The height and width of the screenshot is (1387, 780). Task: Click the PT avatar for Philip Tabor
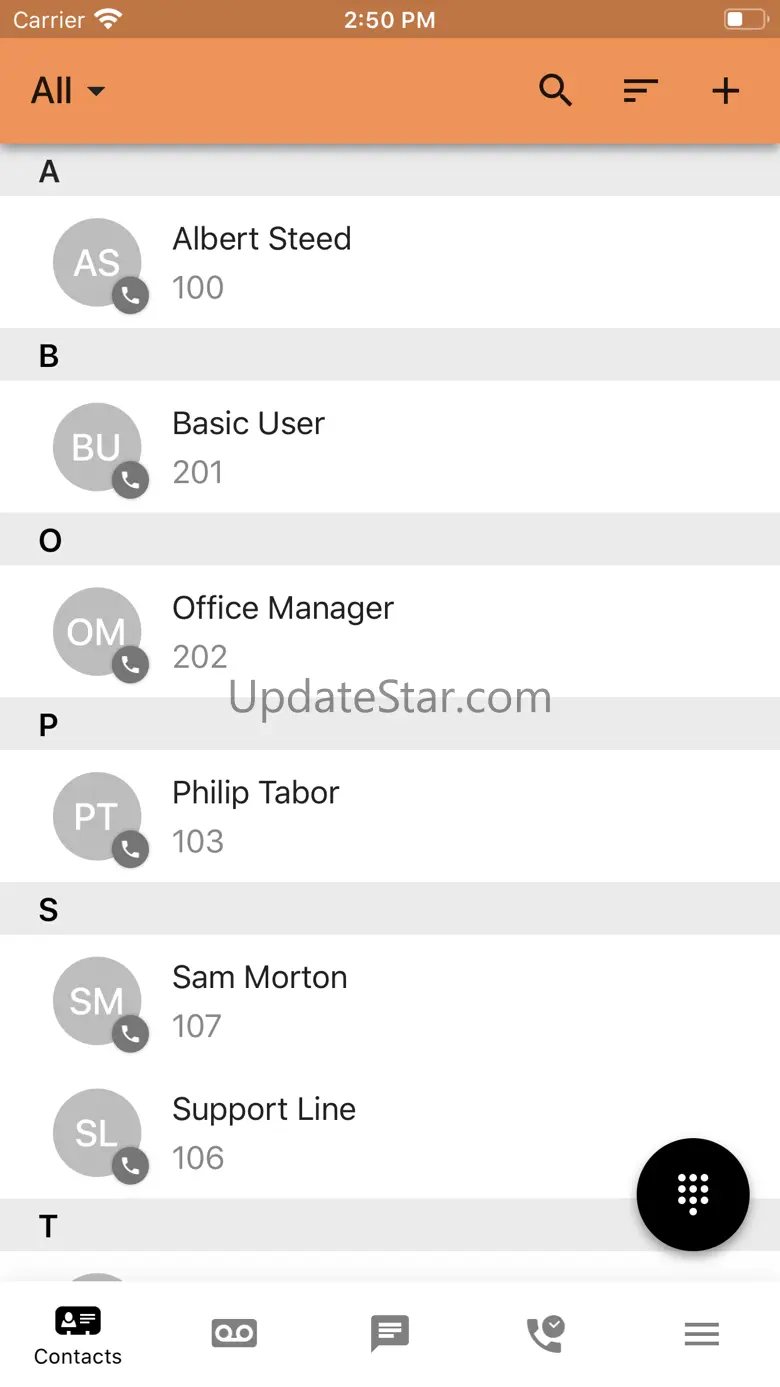point(96,816)
